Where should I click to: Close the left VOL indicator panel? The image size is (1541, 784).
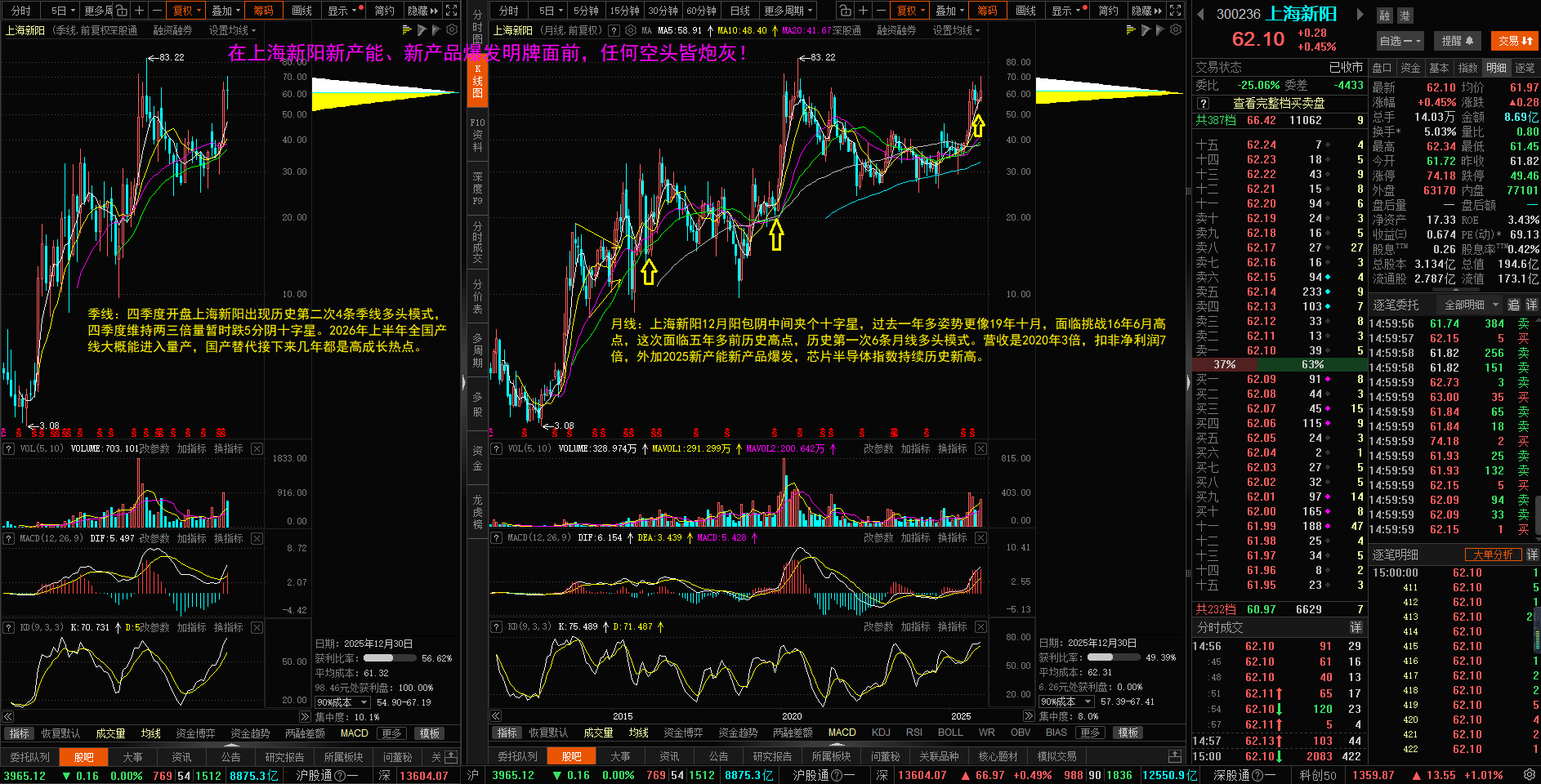pyautogui.click(x=257, y=448)
